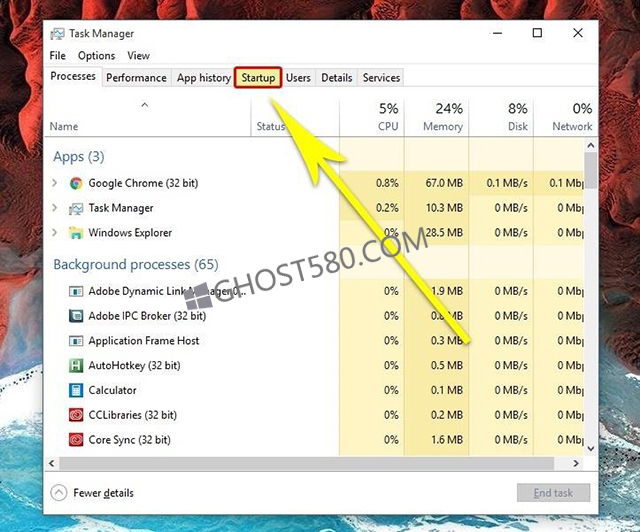The image size is (640, 532).
Task: Click the Task Manager process icon in Apps
Action: [76, 208]
